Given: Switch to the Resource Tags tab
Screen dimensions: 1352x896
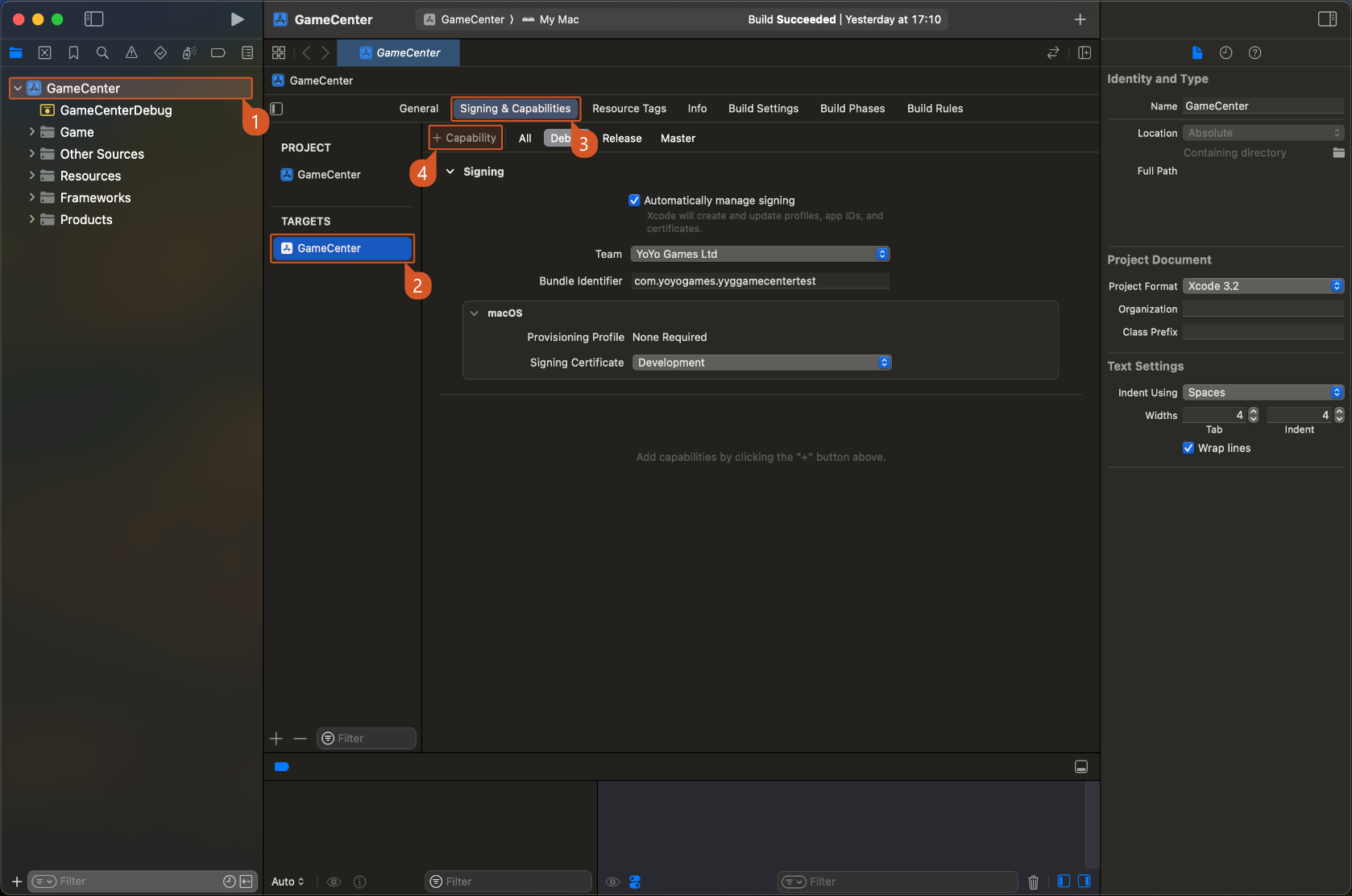Looking at the screenshot, I should pyautogui.click(x=629, y=109).
